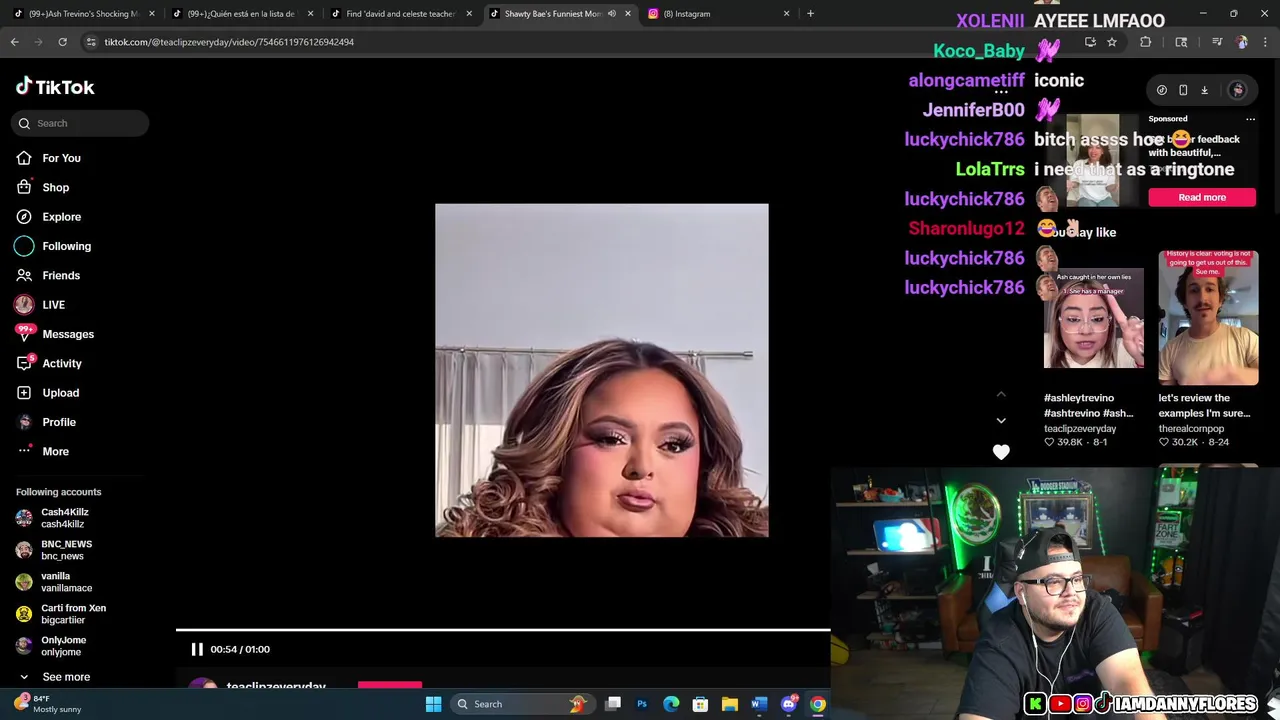Open sponsored ad's three-dot menu
Image resolution: width=1280 pixels, height=720 pixels.
[x=1250, y=119]
